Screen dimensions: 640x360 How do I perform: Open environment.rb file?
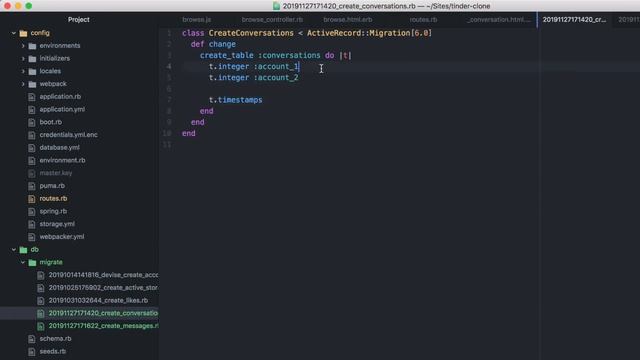click(x=62, y=160)
